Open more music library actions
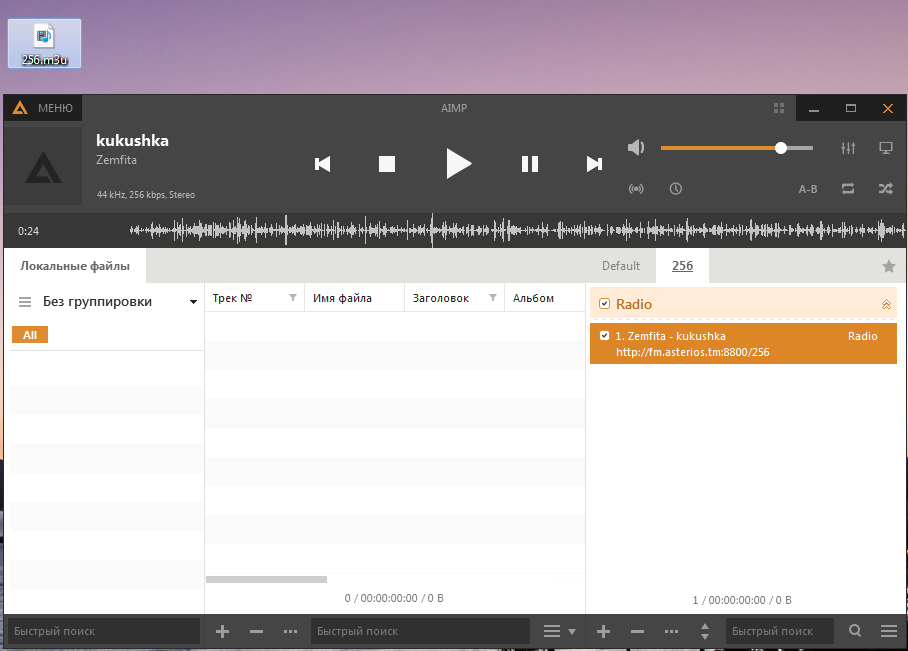908x651 pixels. (x=291, y=631)
